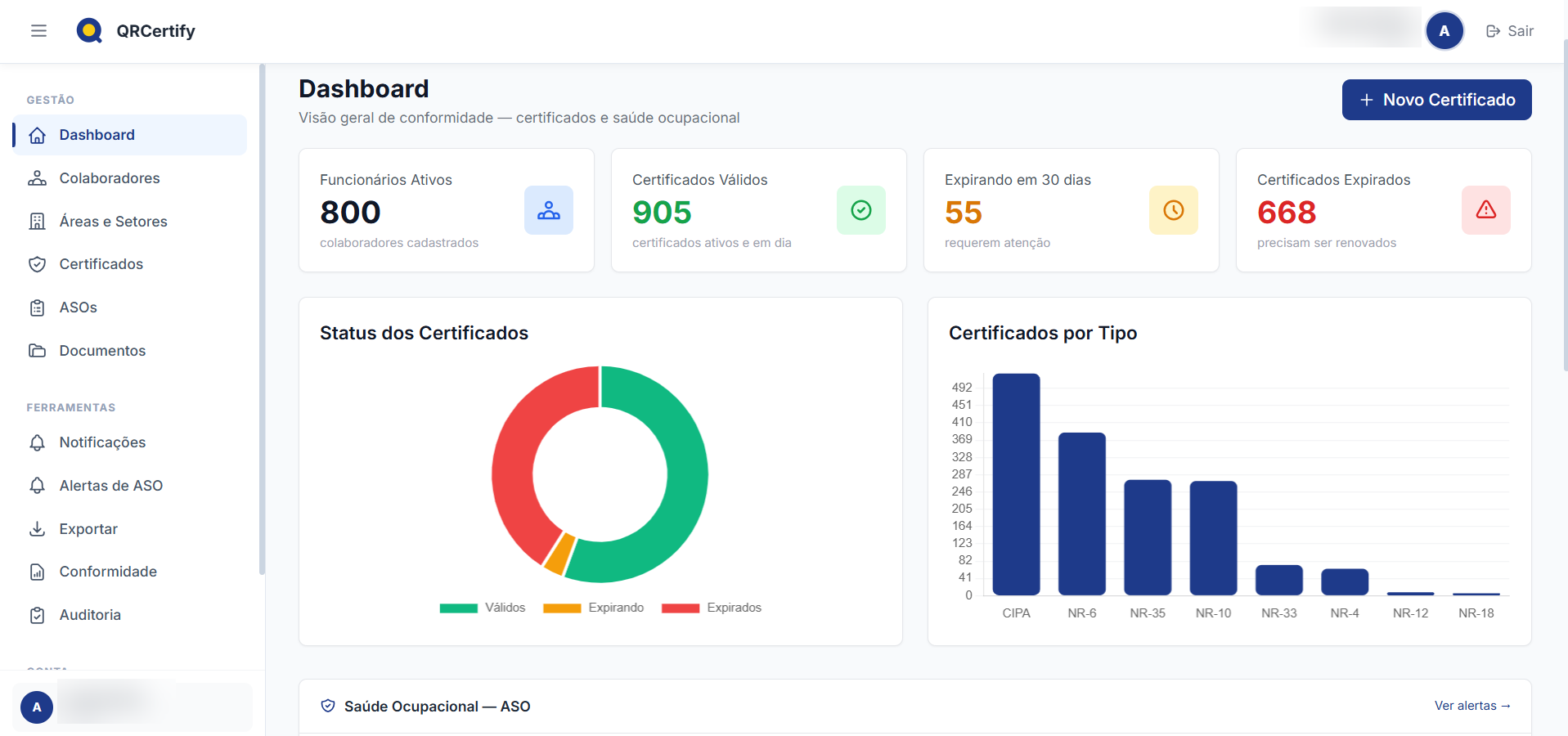
Task: Select Certificados in the sidebar
Action: 129,264
